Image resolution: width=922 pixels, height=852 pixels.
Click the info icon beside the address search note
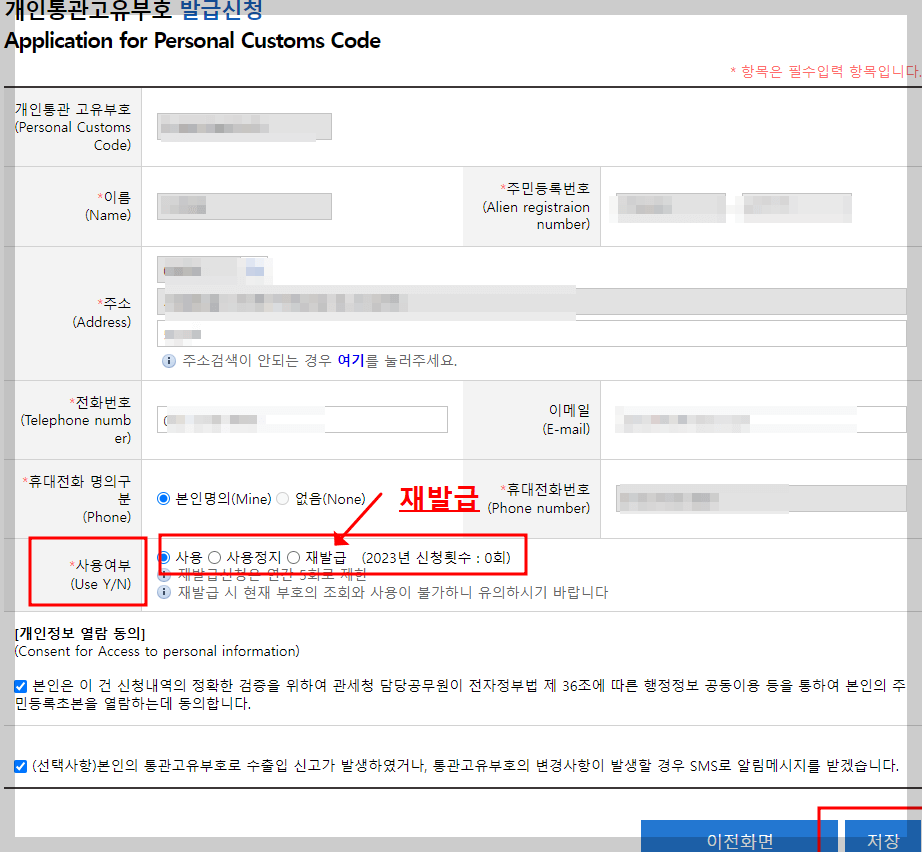click(168, 360)
